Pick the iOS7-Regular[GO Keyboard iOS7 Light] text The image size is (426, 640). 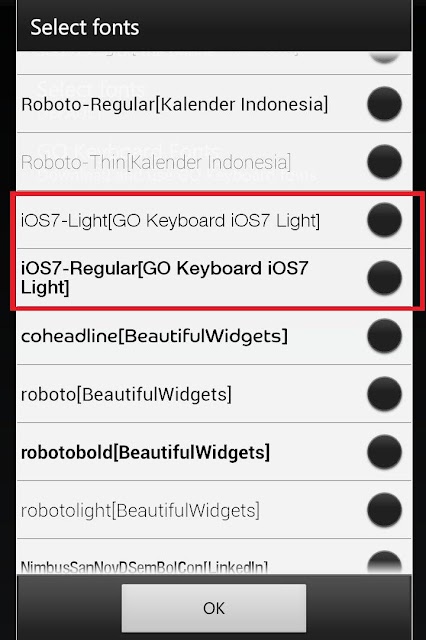pos(164,278)
